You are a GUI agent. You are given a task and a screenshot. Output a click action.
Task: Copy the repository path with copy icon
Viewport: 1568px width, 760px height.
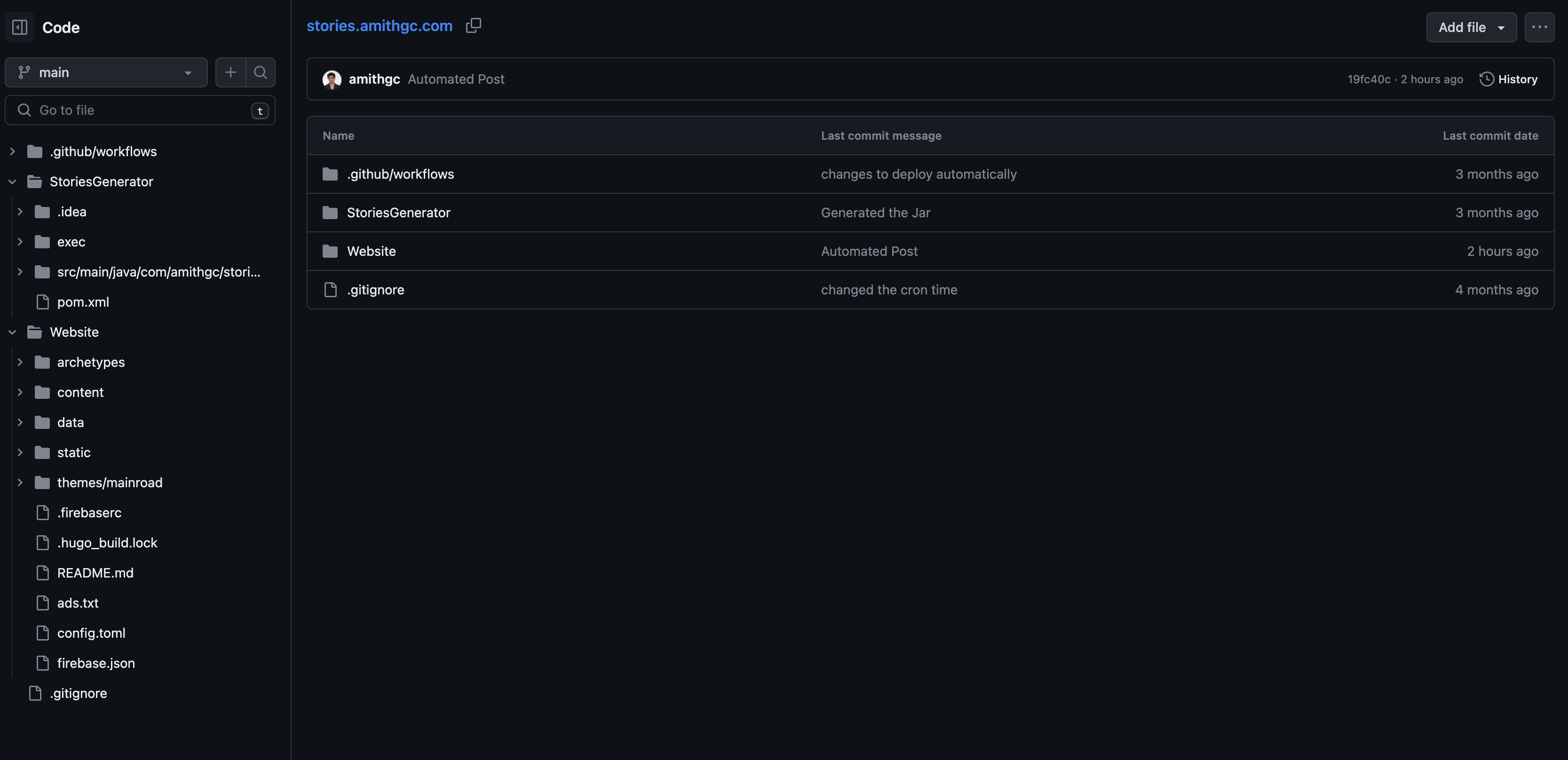point(474,25)
